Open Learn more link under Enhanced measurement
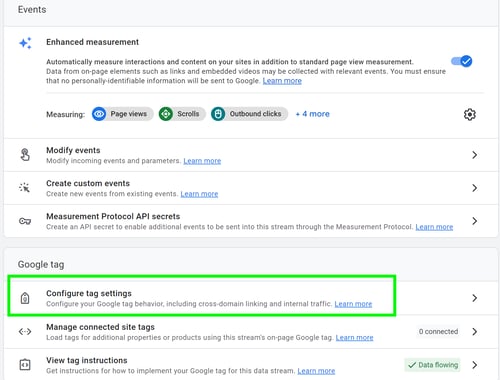500x380 pixels. [282, 81]
